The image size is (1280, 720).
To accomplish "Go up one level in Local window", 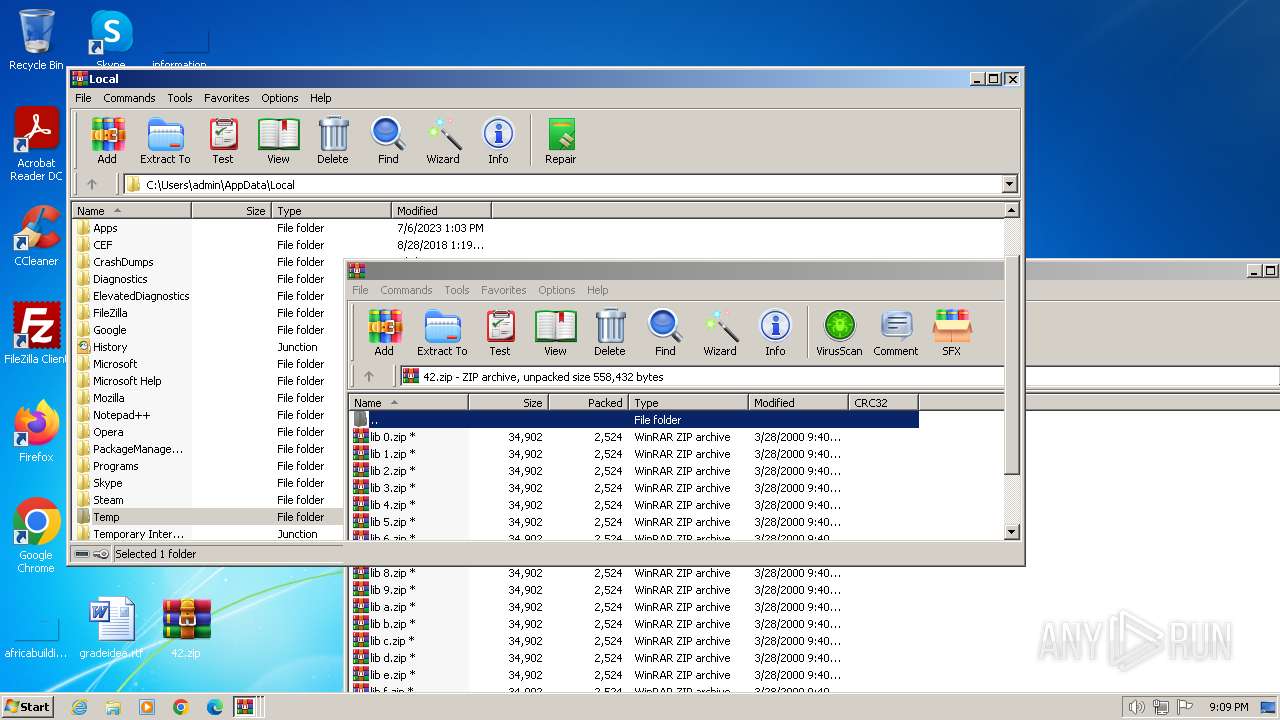I will tap(92, 184).
